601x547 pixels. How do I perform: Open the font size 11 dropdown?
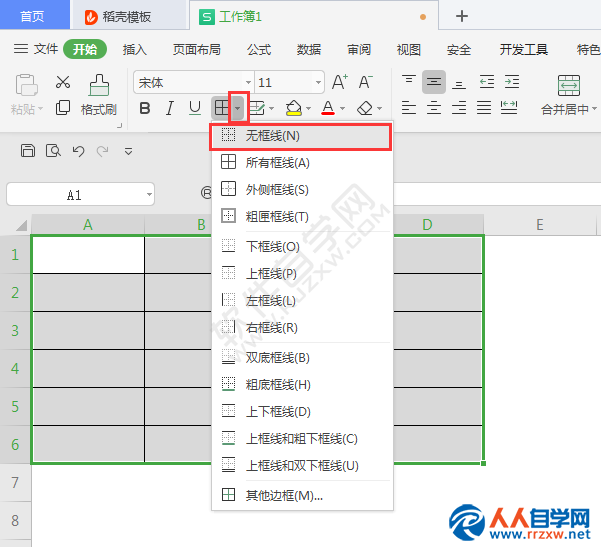point(318,82)
